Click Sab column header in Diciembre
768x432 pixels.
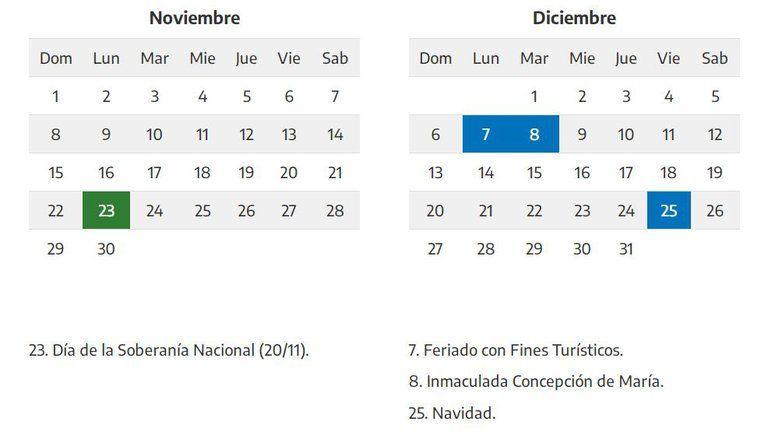pyautogui.click(x=715, y=58)
